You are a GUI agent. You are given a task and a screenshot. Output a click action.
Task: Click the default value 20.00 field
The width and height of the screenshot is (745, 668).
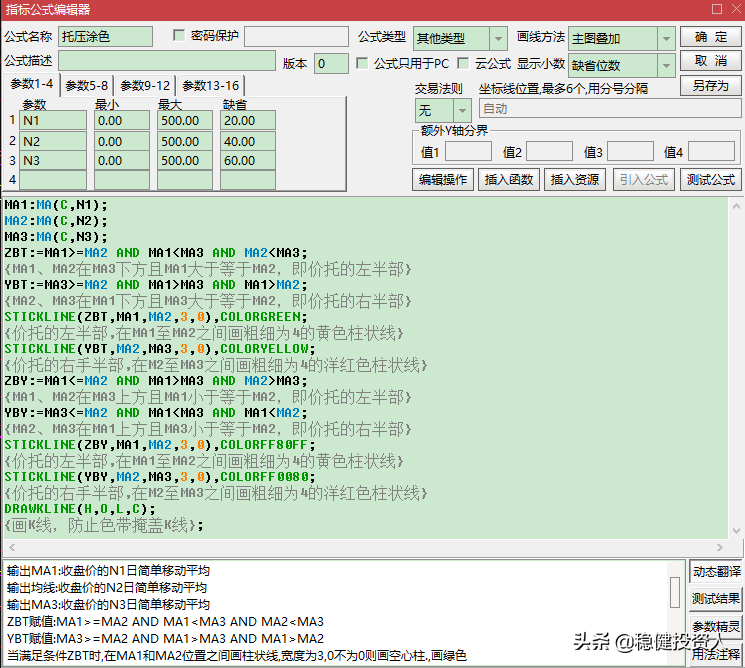248,121
